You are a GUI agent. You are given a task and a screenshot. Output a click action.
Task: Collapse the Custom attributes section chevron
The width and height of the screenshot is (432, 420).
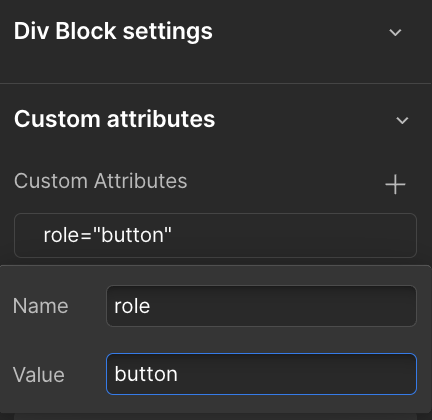click(402, 120)
